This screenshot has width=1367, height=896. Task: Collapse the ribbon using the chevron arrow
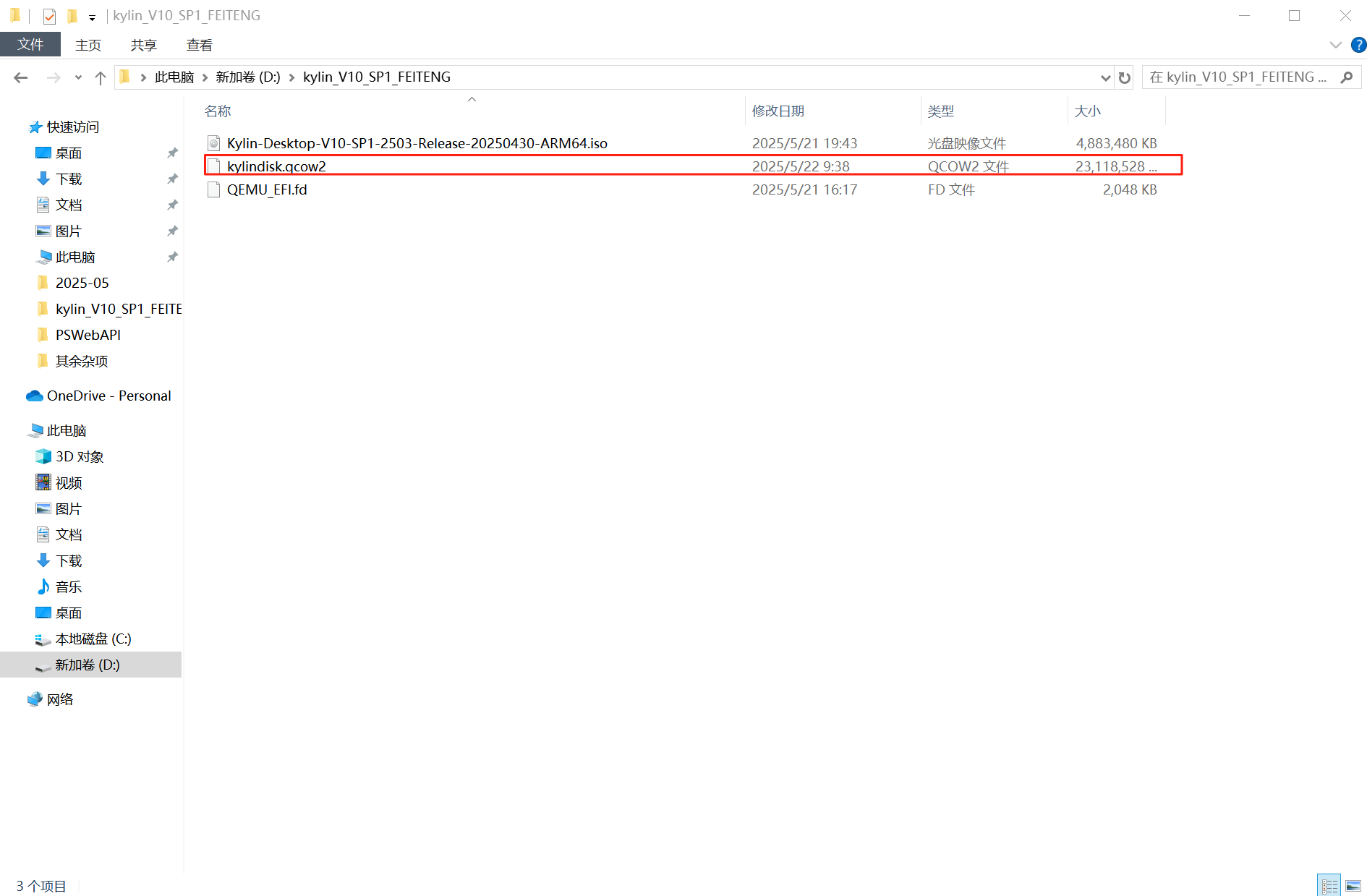click(1334, 45)
